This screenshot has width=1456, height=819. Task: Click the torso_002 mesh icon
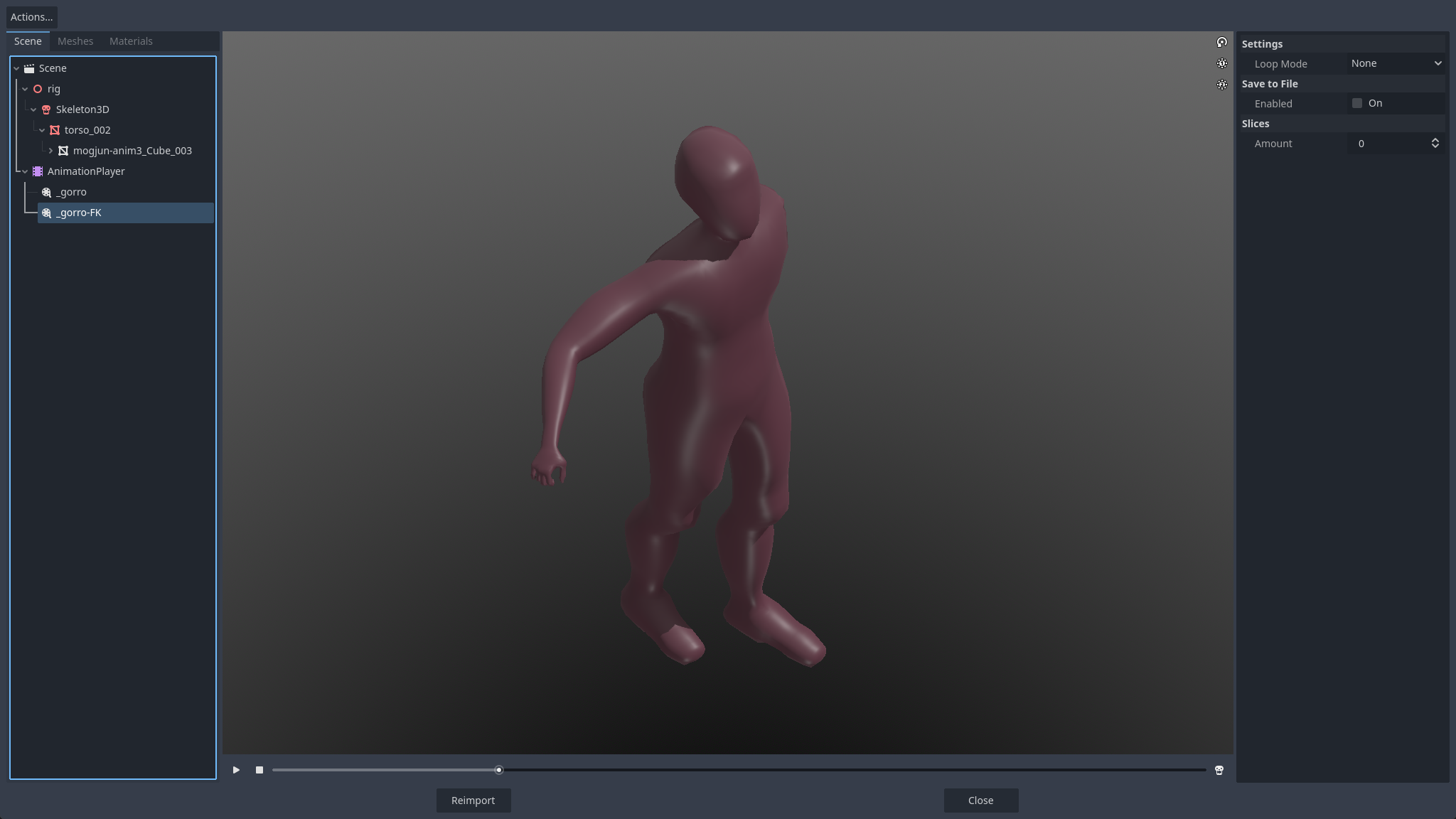click(x=55, y=130)
